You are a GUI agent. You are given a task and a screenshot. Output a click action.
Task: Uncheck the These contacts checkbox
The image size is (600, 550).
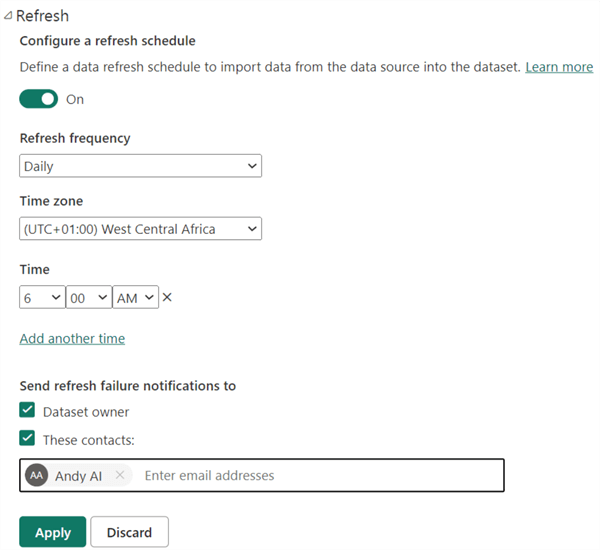click(x=27, y=438)
